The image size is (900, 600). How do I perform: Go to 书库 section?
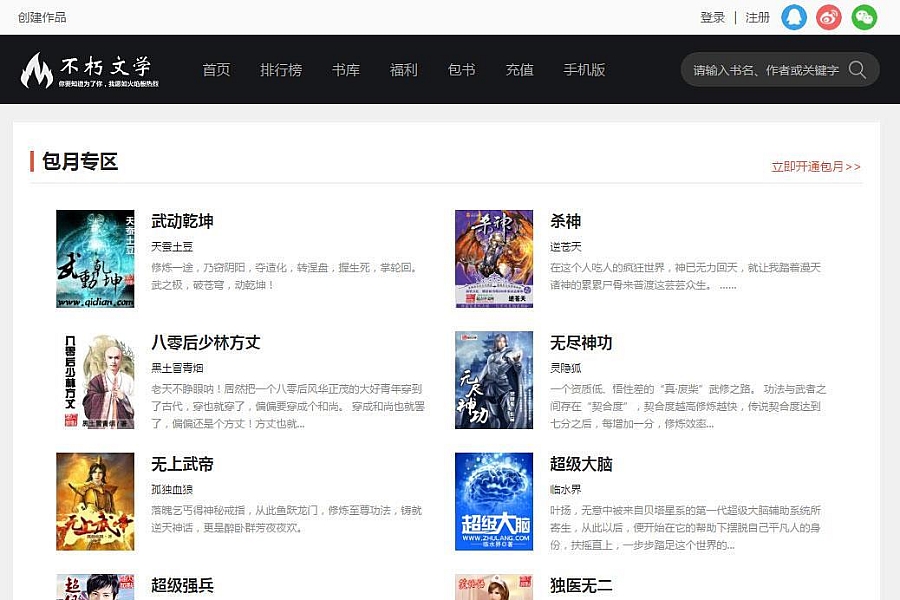[346, 70]
